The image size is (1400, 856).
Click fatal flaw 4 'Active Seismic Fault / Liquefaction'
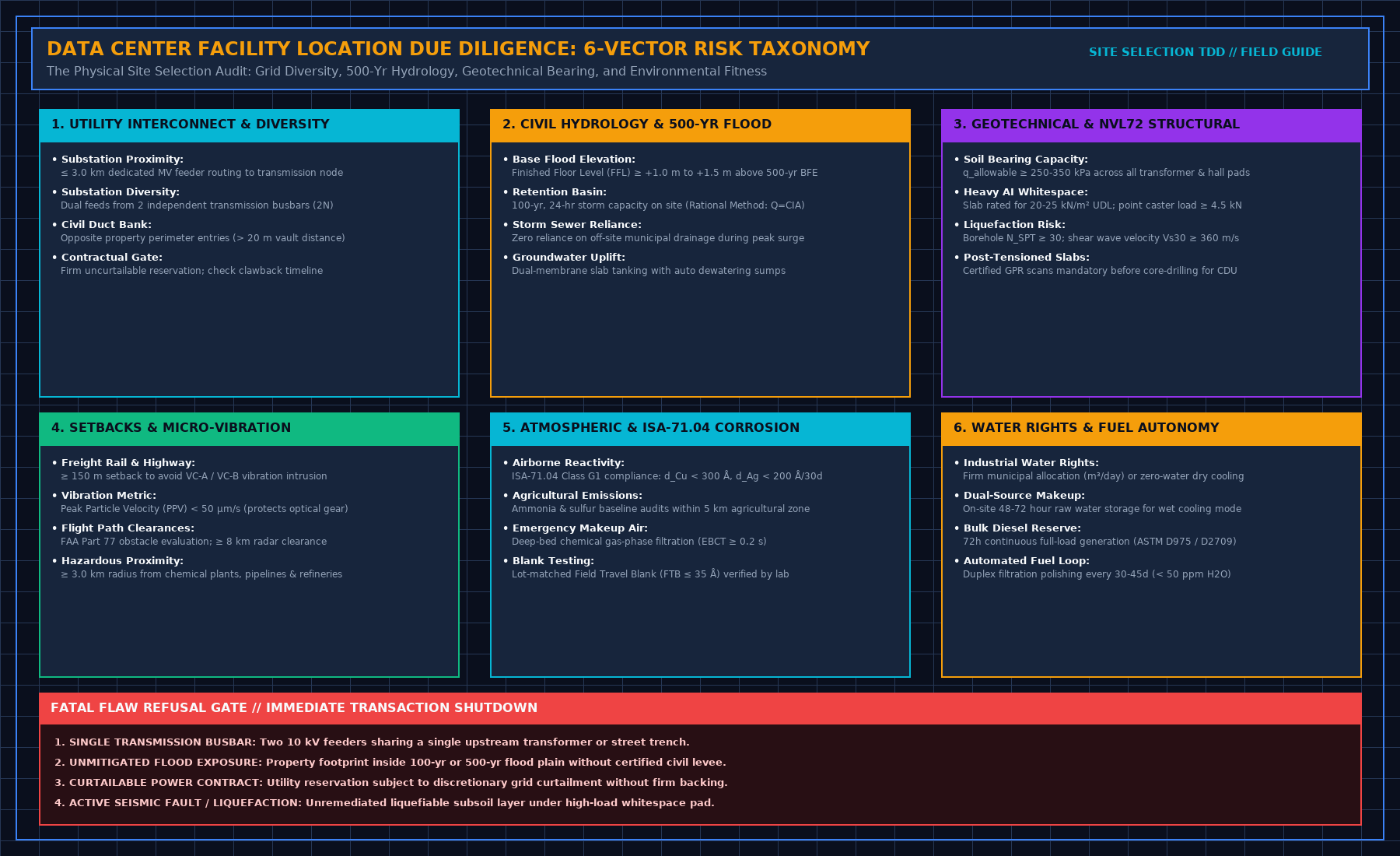point(384,803)
